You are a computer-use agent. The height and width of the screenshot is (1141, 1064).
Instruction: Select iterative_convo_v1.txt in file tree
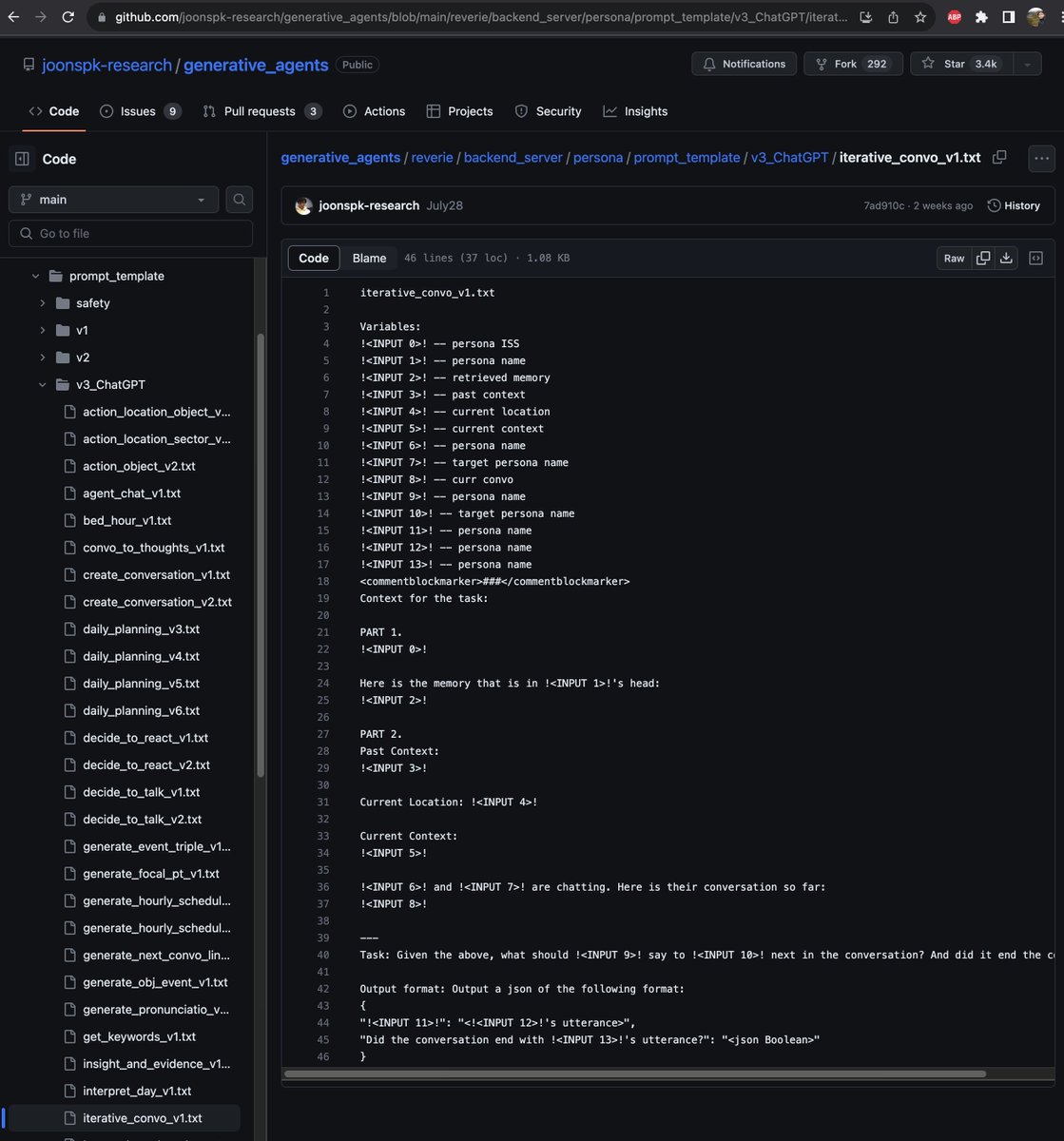[143, 1118]
